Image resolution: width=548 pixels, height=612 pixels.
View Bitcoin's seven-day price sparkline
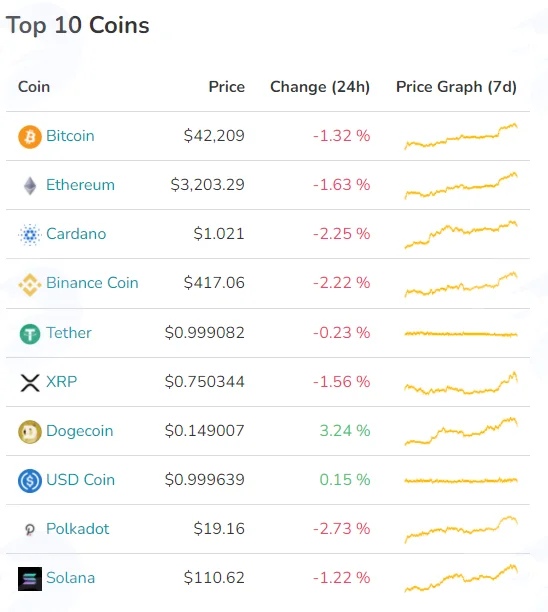pyautogui.click(x=461, y=136)
